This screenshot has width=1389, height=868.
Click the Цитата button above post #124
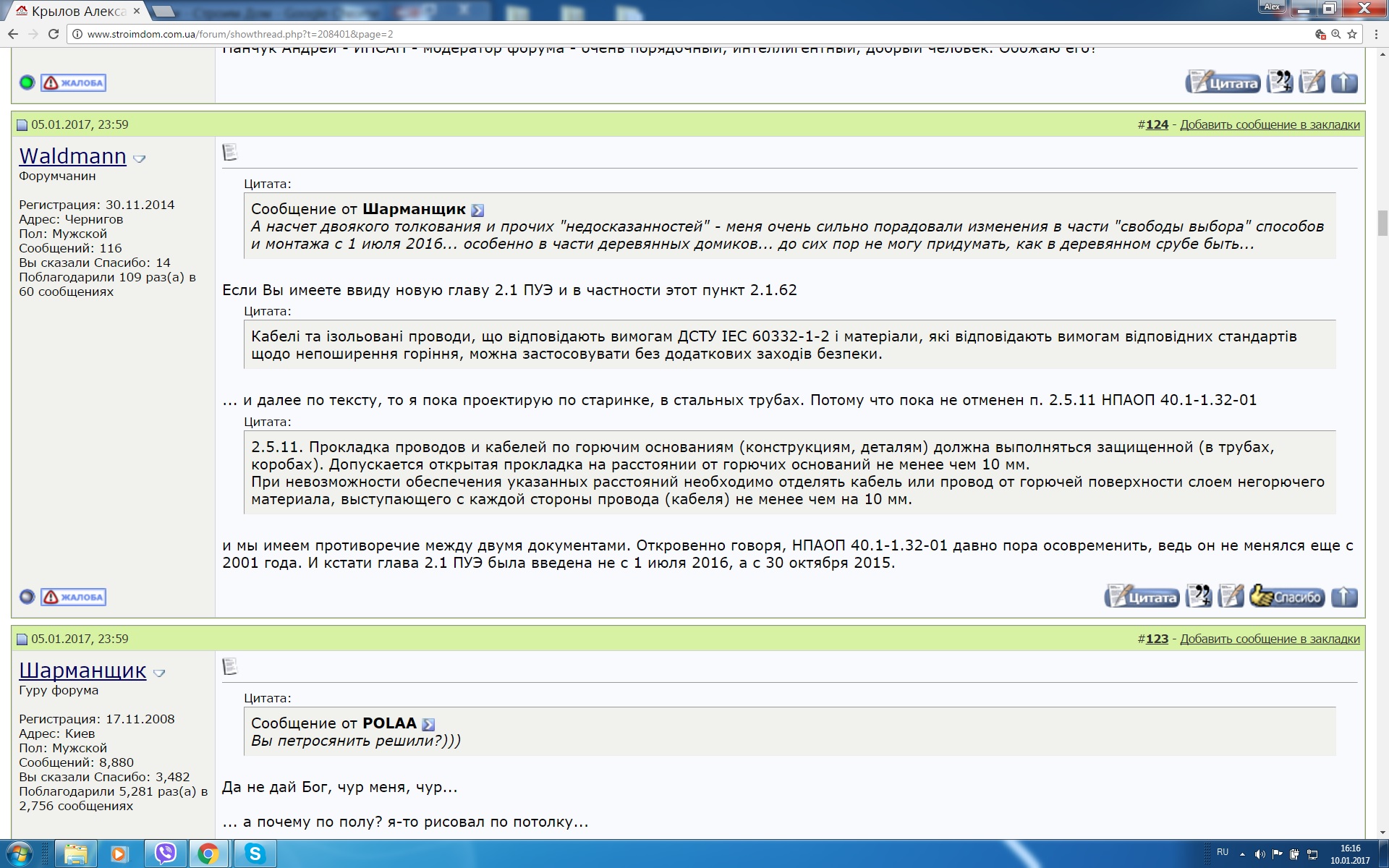coord(1223,82)
